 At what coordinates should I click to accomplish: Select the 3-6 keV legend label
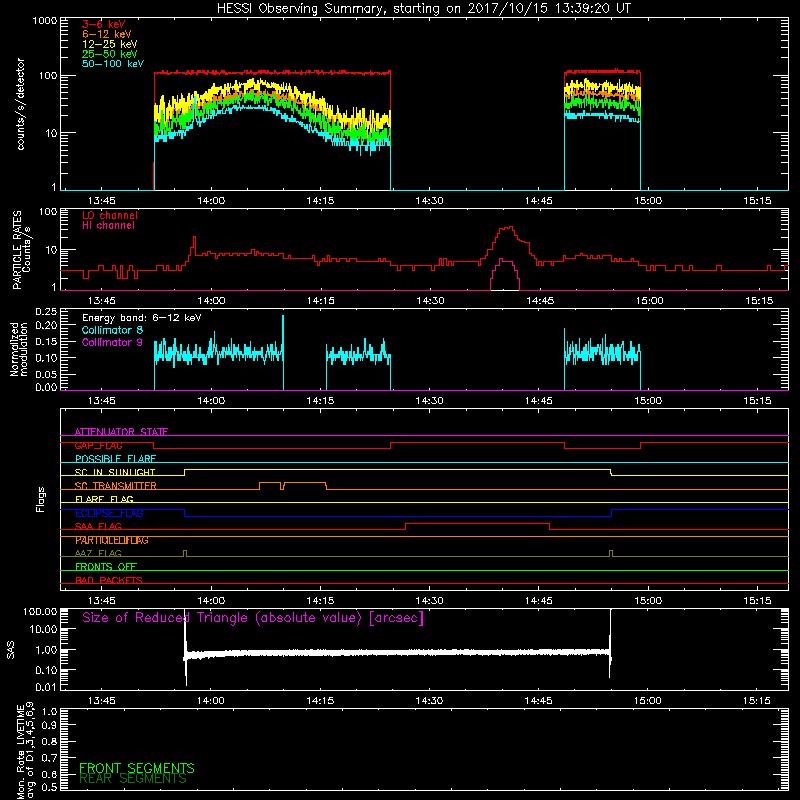(104, 24)
